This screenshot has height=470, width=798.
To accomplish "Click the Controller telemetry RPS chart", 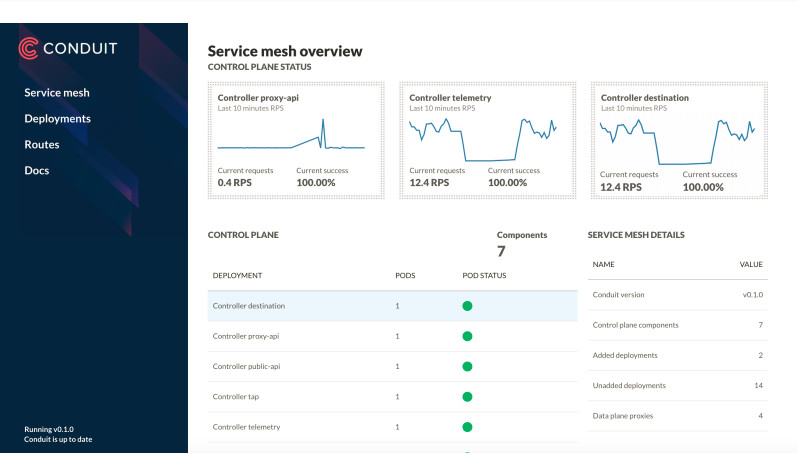I will point(482,138).
